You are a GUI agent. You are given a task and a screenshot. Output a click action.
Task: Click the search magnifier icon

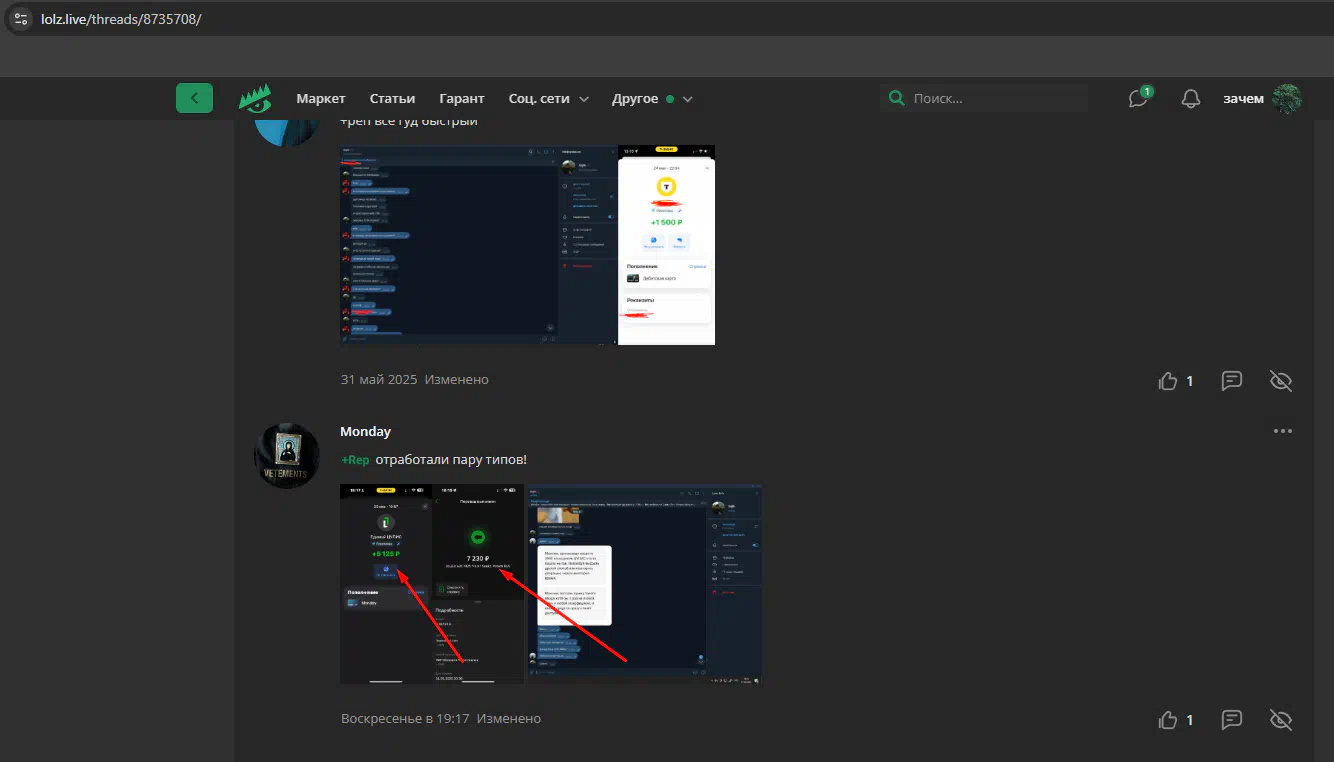tap(897, 99)
